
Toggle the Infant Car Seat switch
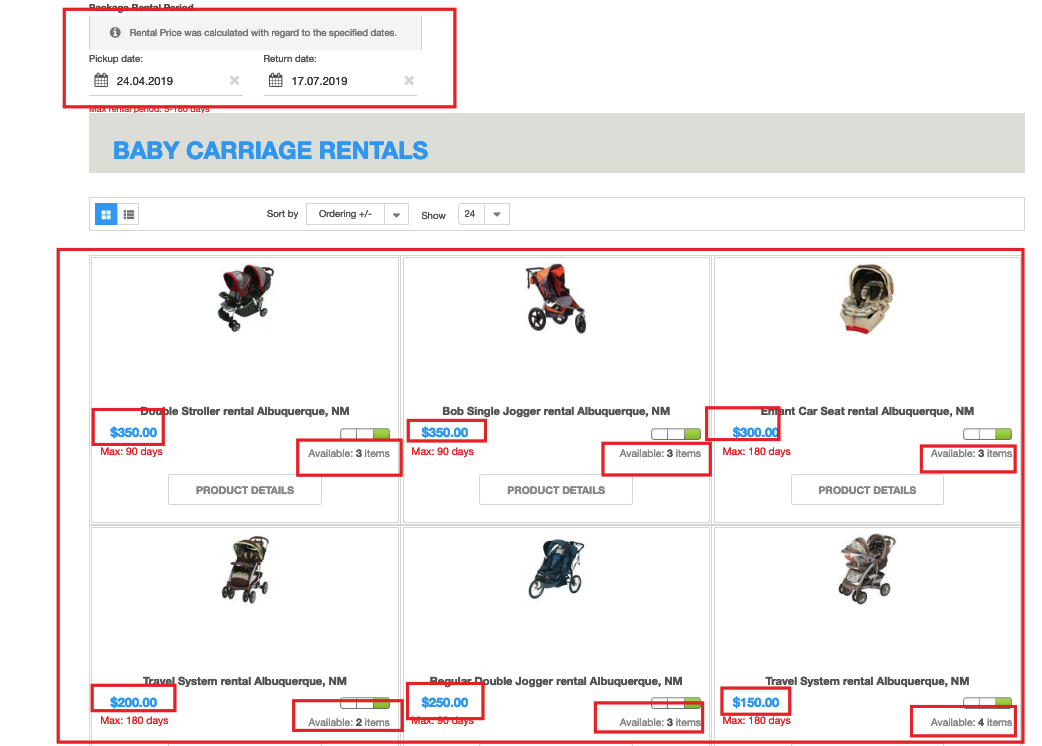click(987, 434)
